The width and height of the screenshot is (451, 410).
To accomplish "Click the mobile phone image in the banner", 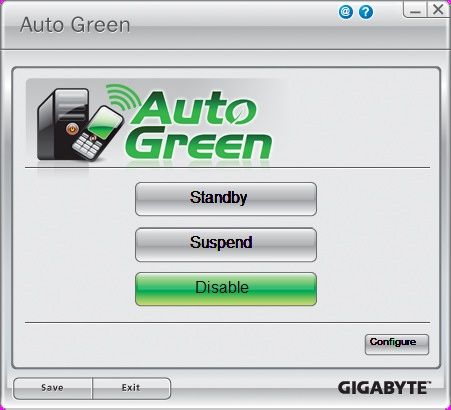I will [x=98, y=133].
